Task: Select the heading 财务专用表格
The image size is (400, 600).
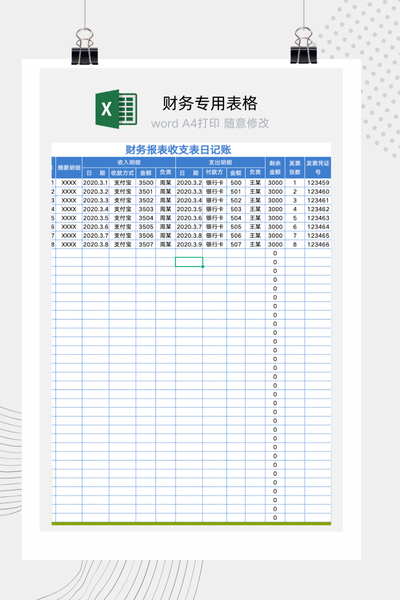Action: point(210,103)
